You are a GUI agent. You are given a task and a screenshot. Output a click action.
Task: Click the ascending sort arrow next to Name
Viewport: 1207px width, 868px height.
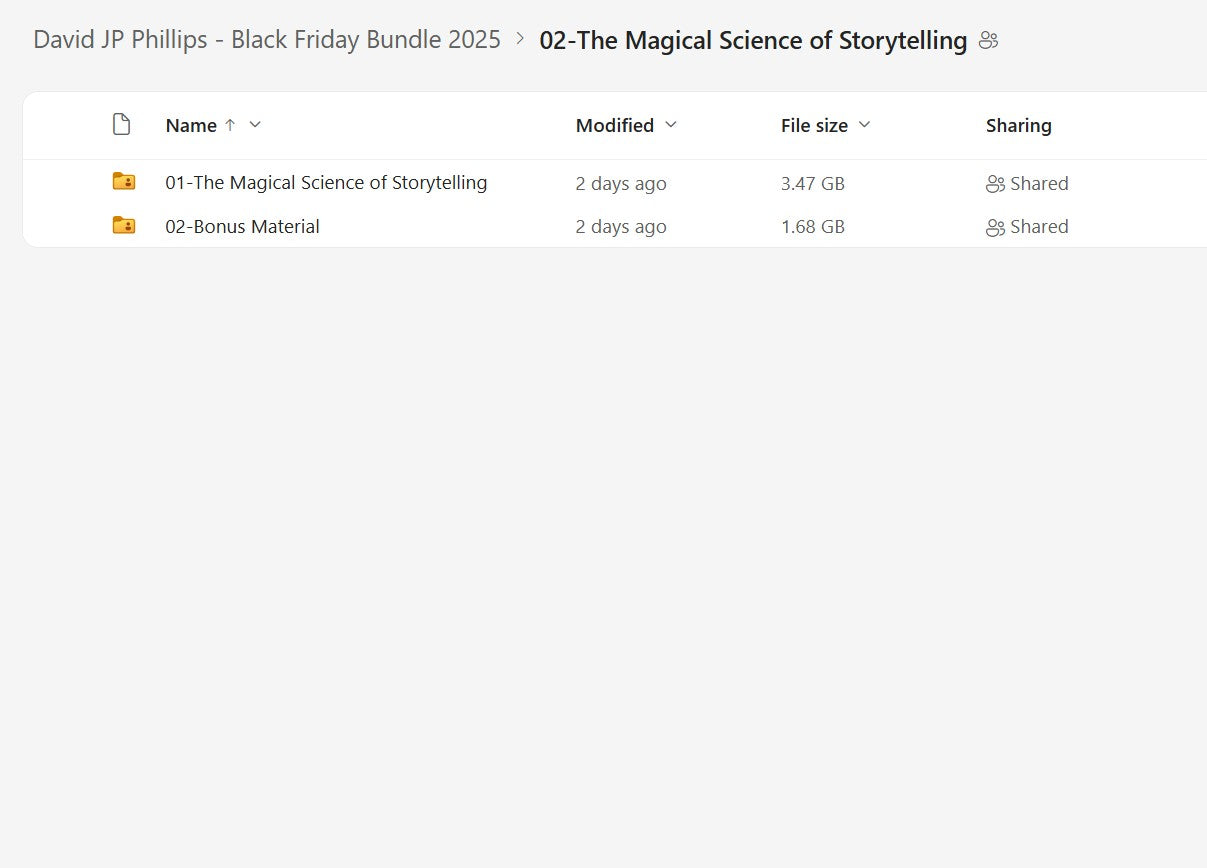coord(230,125)
